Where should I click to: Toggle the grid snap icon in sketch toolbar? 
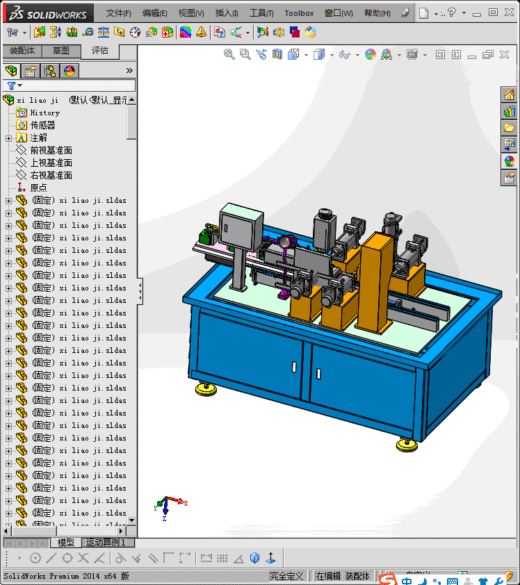click(222, 558)
